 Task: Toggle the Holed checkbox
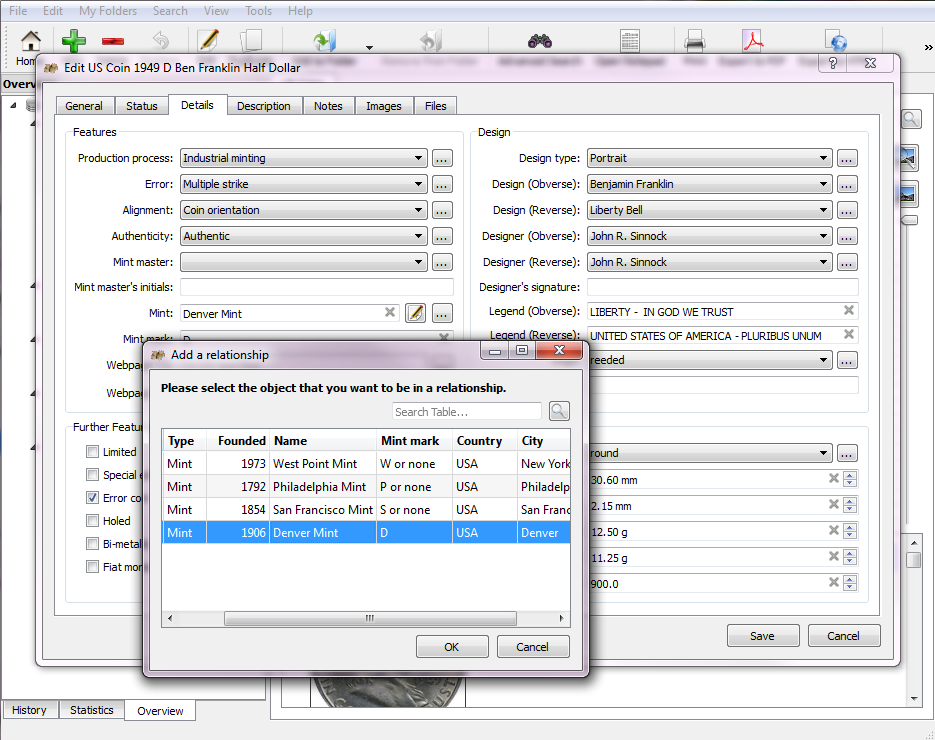pos(92,521)
